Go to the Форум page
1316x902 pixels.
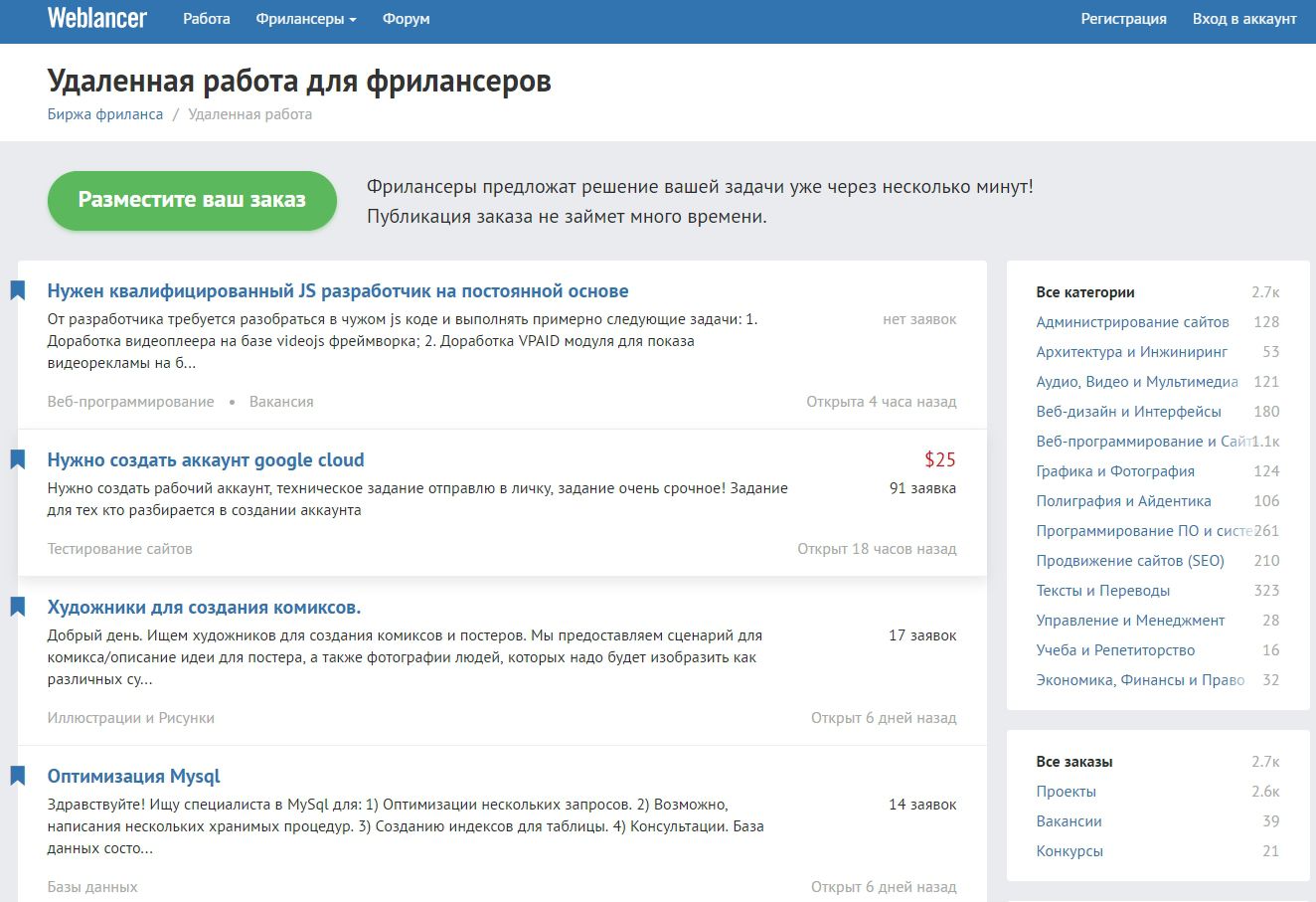[407, 19]
